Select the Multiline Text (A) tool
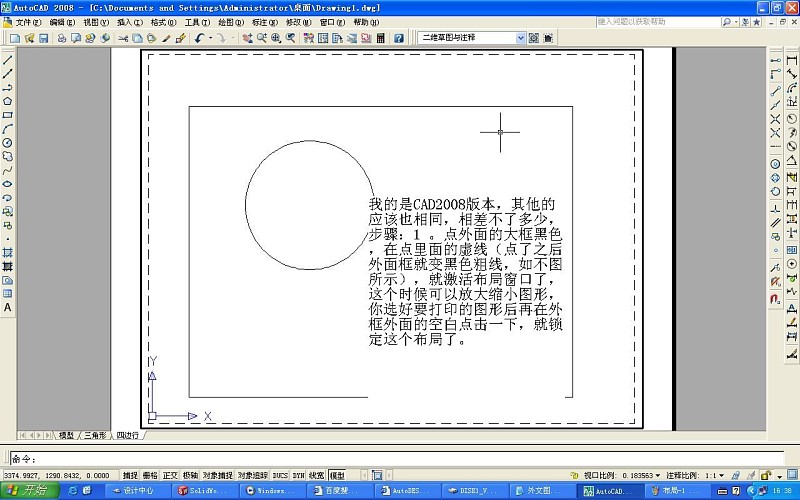Image resolution: width=800 pixels, height=500 pixels. 8,308
